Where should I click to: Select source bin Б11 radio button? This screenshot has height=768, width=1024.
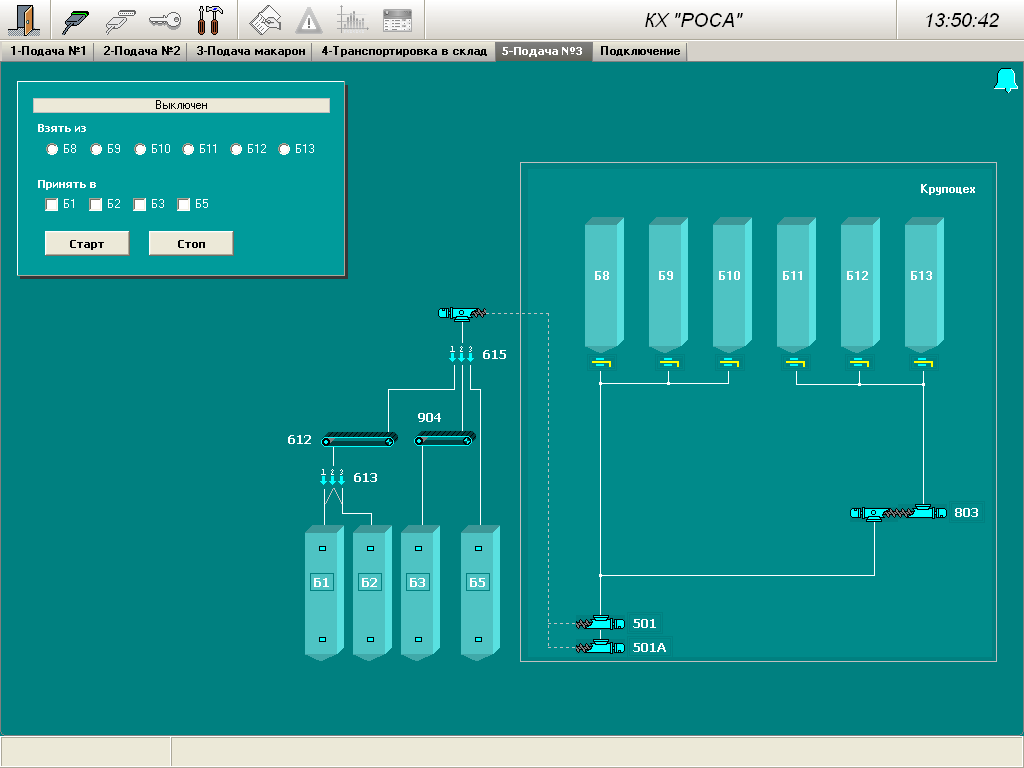pyautogui.click(x=188, y=149)
